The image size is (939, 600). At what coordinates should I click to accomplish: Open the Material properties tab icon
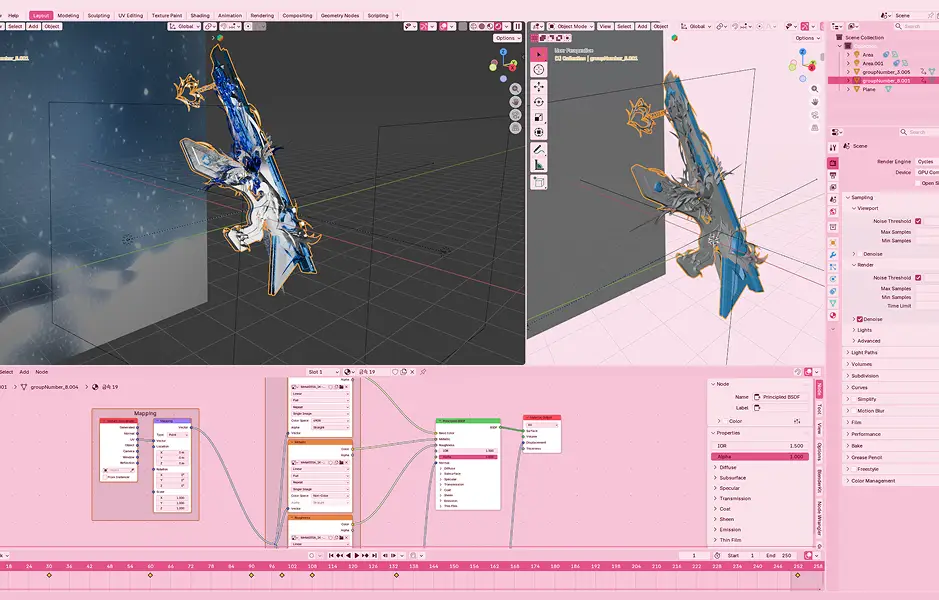click(833, 315)
